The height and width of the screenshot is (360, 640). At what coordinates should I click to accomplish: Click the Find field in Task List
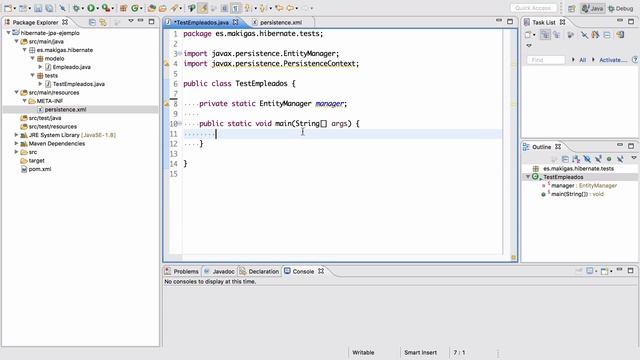tap(546, 60)
